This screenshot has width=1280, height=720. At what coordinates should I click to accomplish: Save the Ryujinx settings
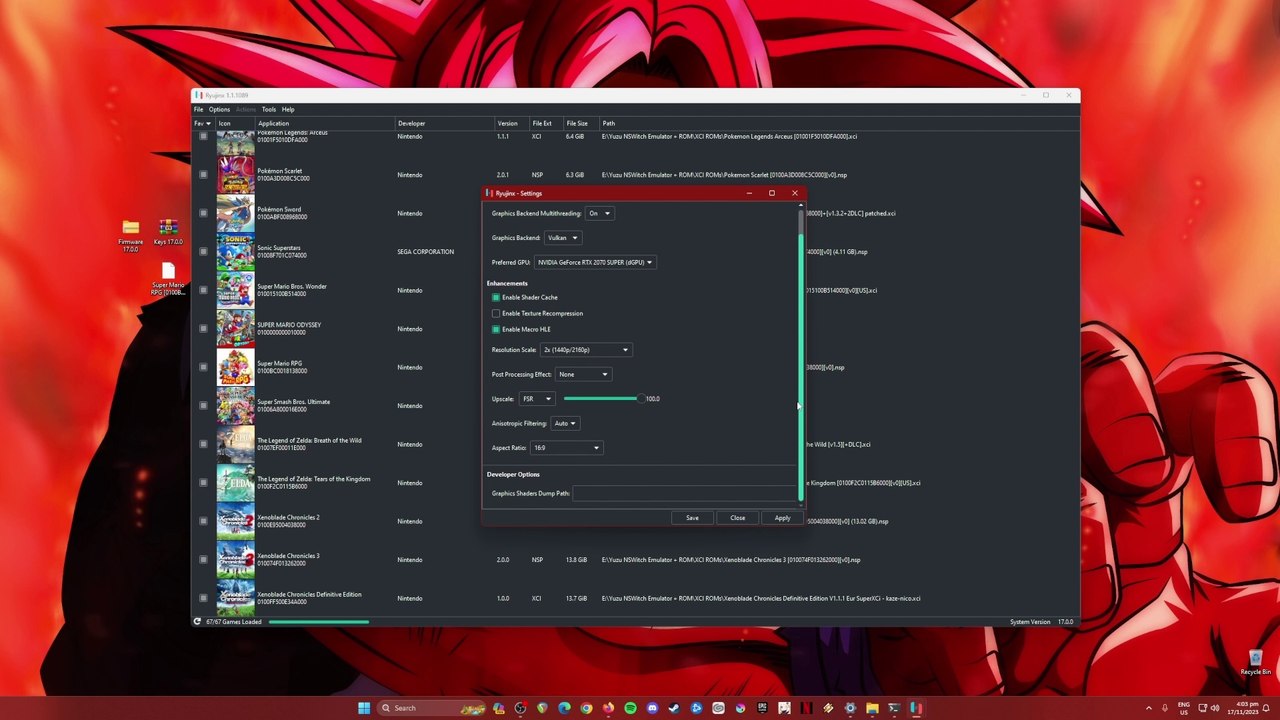(x=692, y=518)
